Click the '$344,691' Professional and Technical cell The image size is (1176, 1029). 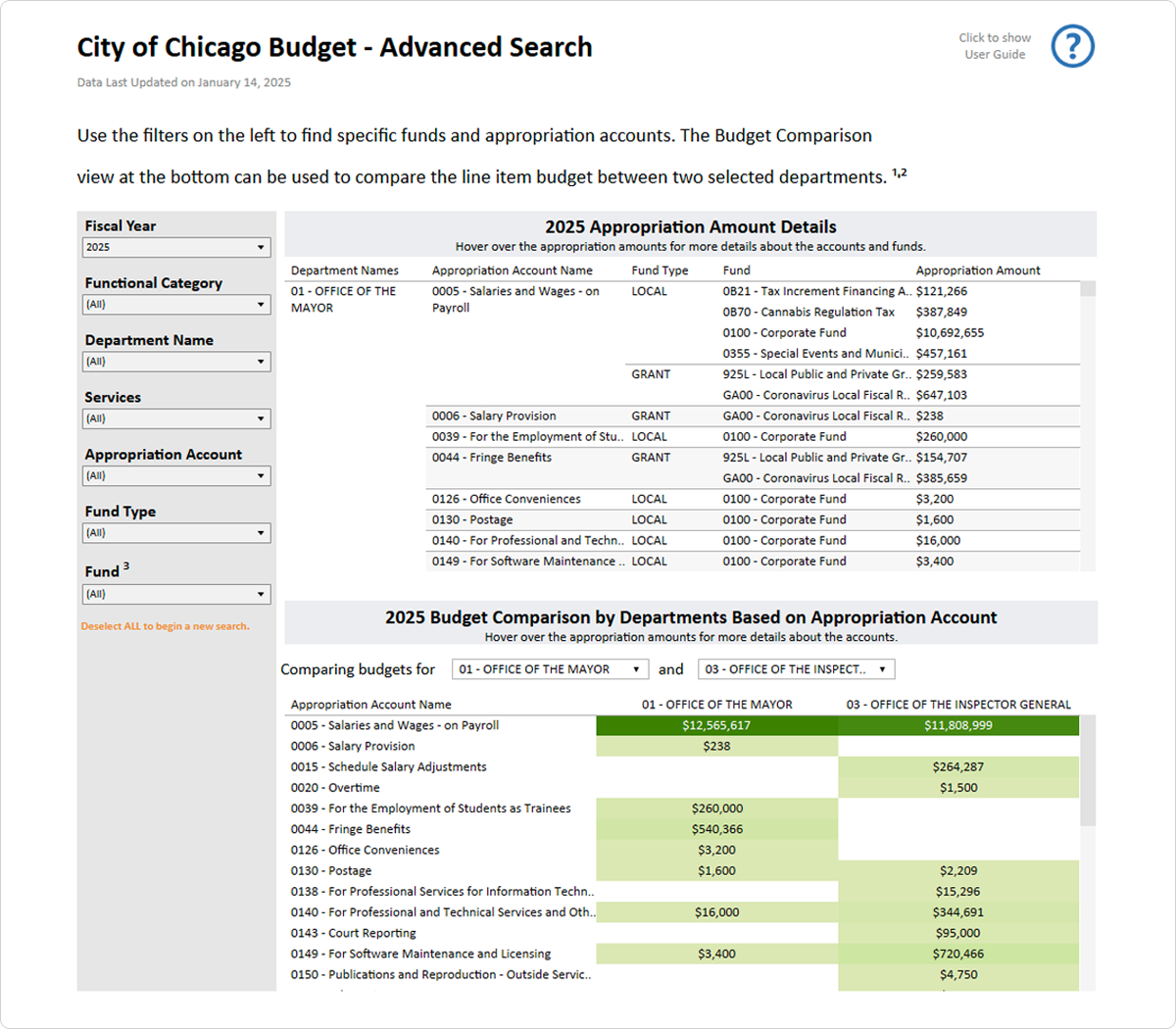click(958, 912)
